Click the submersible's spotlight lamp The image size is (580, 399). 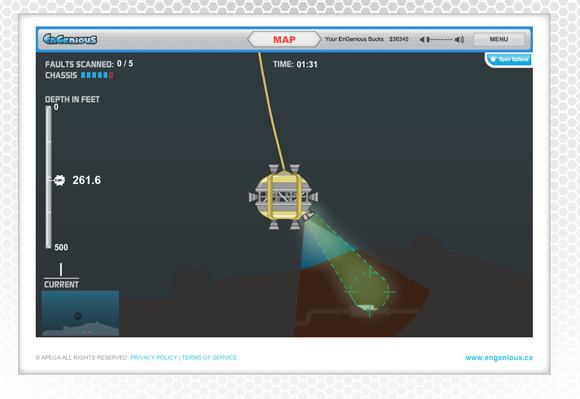(x=308, y=215)
